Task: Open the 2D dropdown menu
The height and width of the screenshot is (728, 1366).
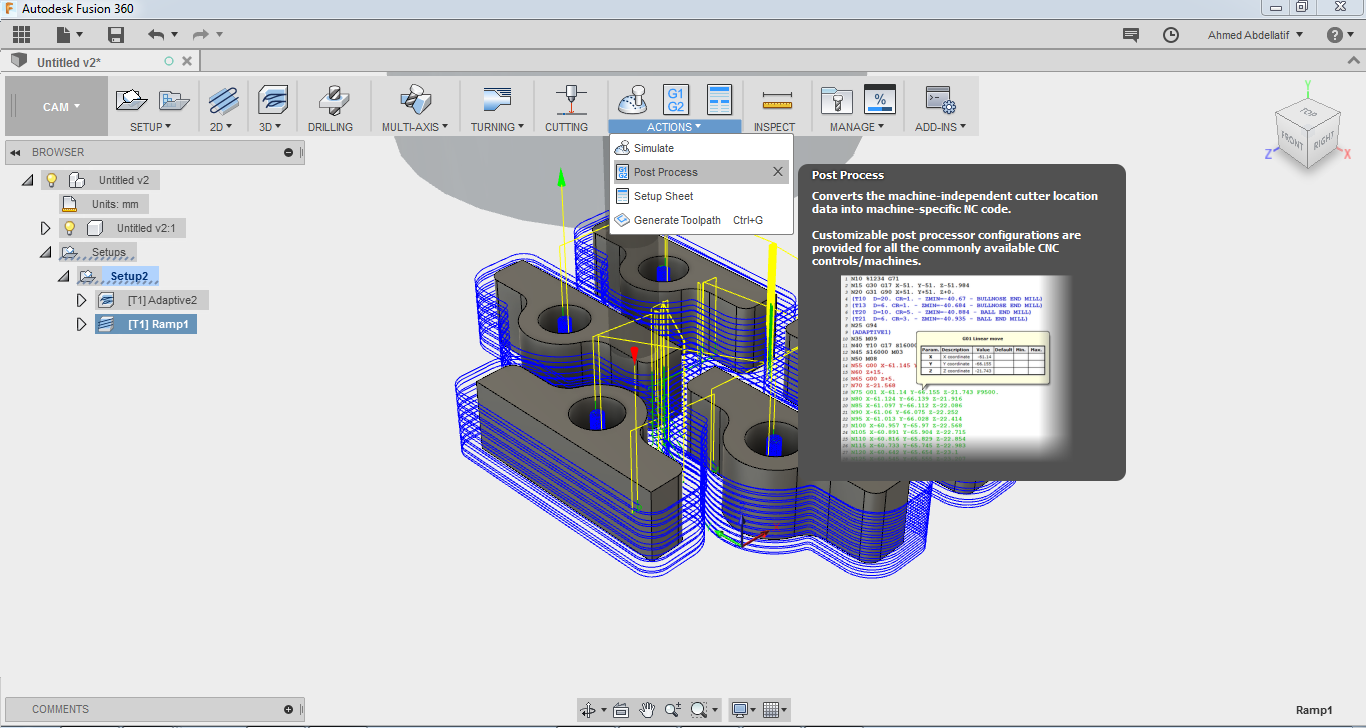Action: click(220, 127)
